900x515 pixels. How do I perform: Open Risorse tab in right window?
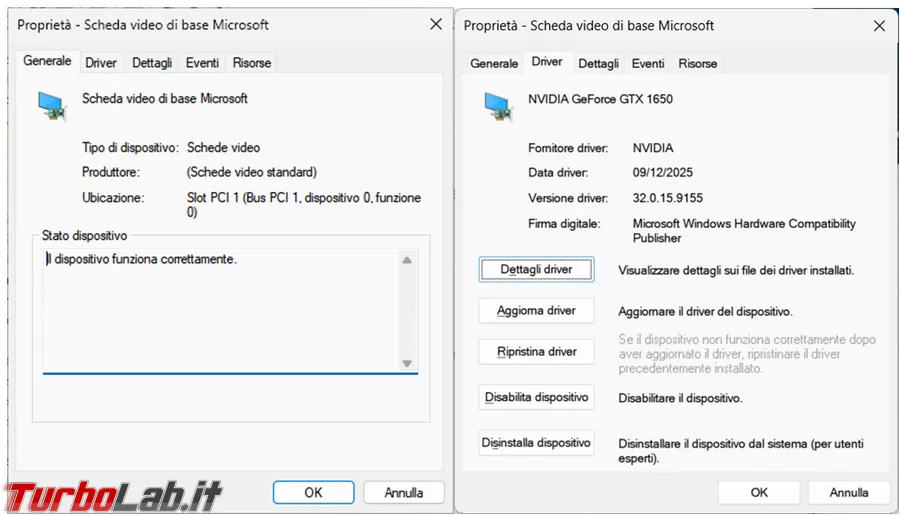(697, 63)
